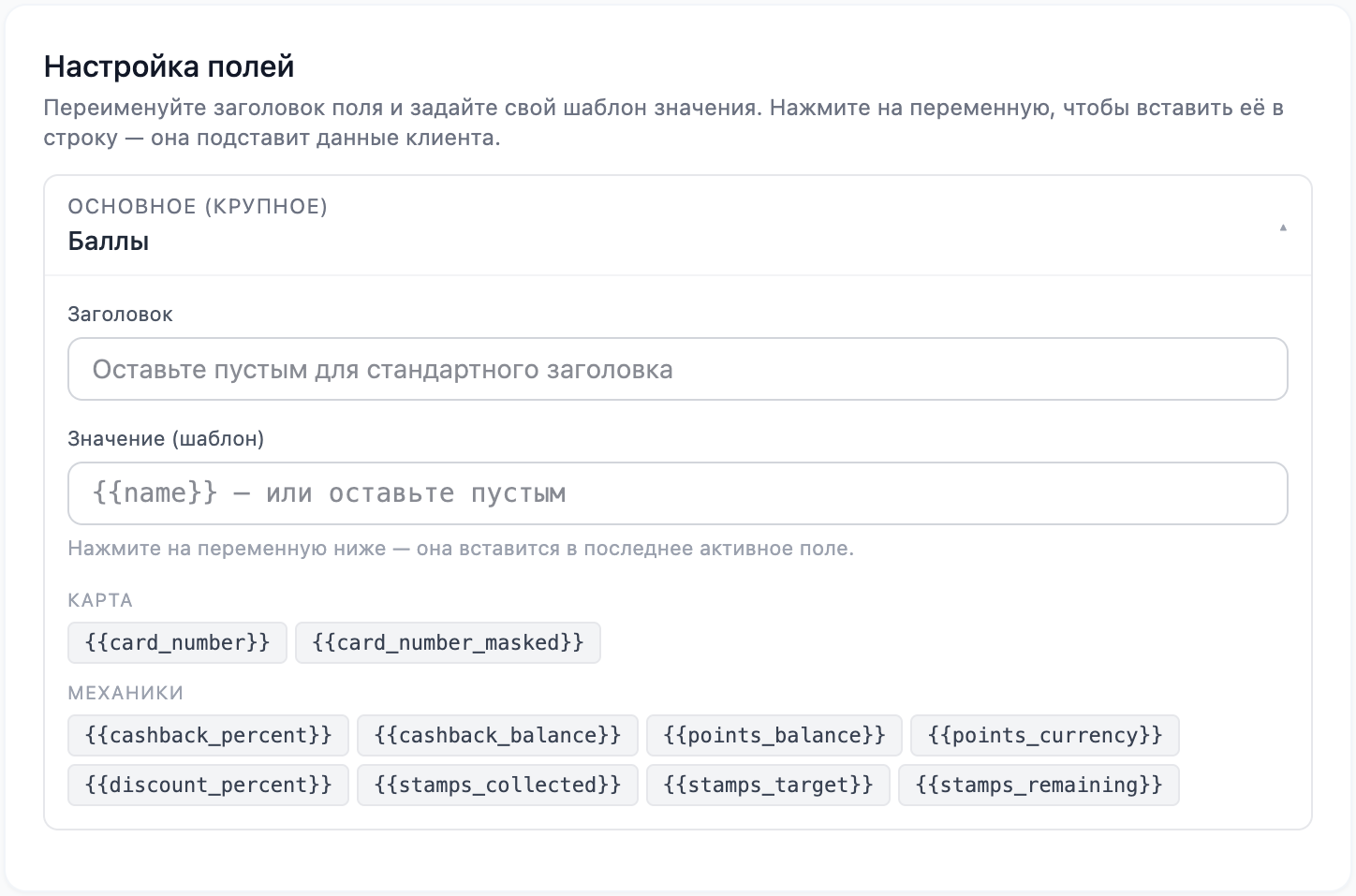This screenshot has height=896, width=1356.
Task: Click the Баллы section title
Action: pos(109,242)
